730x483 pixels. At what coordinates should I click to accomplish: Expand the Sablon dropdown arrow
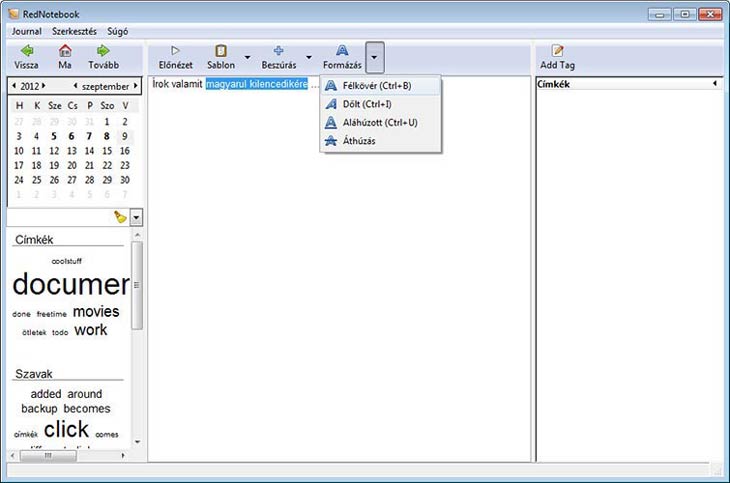[247, 58]
